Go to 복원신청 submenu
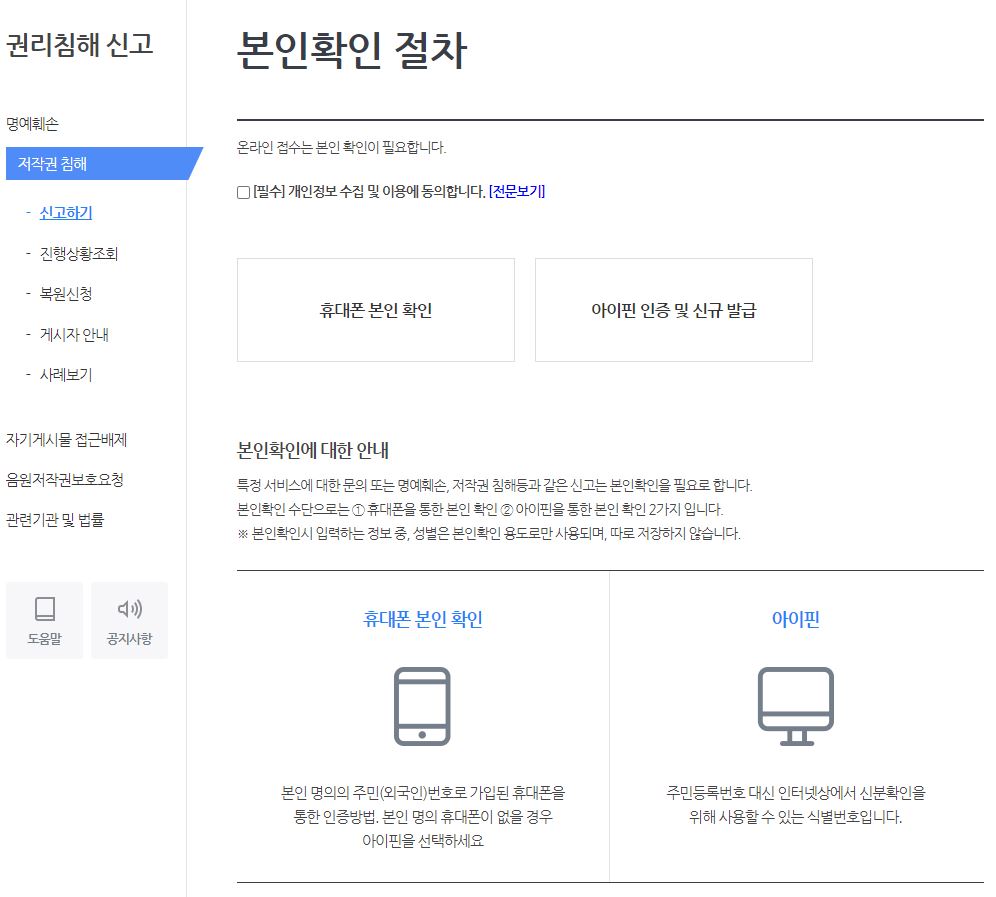The image size is (996, 897). pos(66,293)
